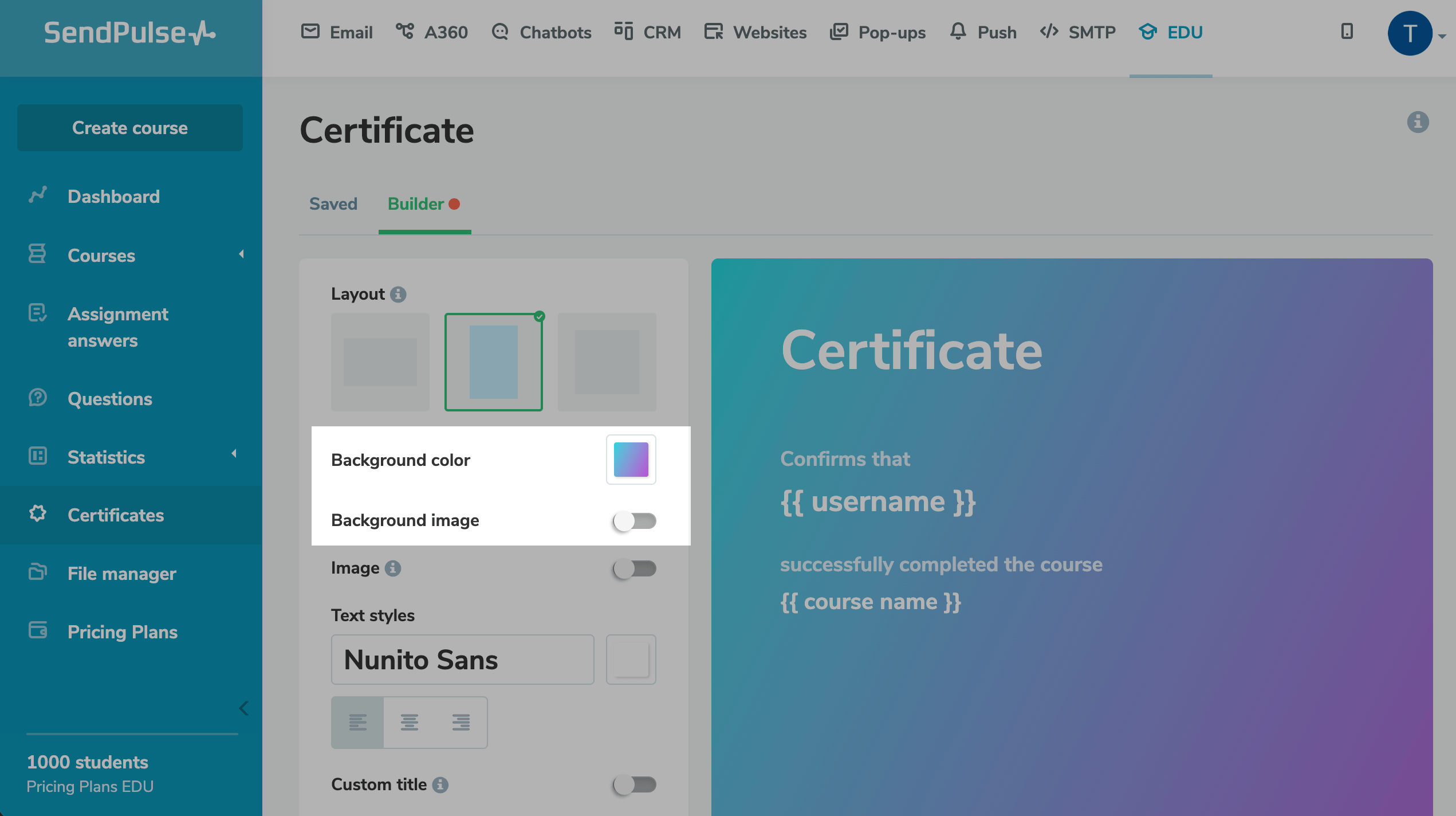Open the Pricing Plans EDU link
Screen dimensions: 1456x816
[90, 787]
